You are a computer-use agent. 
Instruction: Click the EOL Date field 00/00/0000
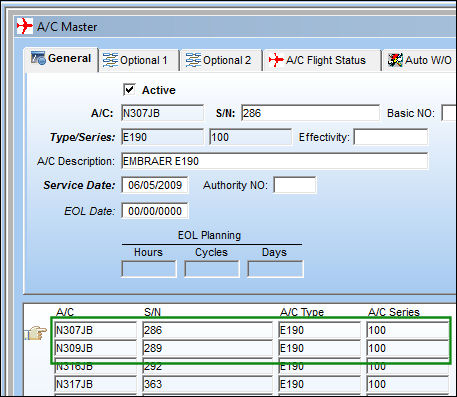click(155, 211)
